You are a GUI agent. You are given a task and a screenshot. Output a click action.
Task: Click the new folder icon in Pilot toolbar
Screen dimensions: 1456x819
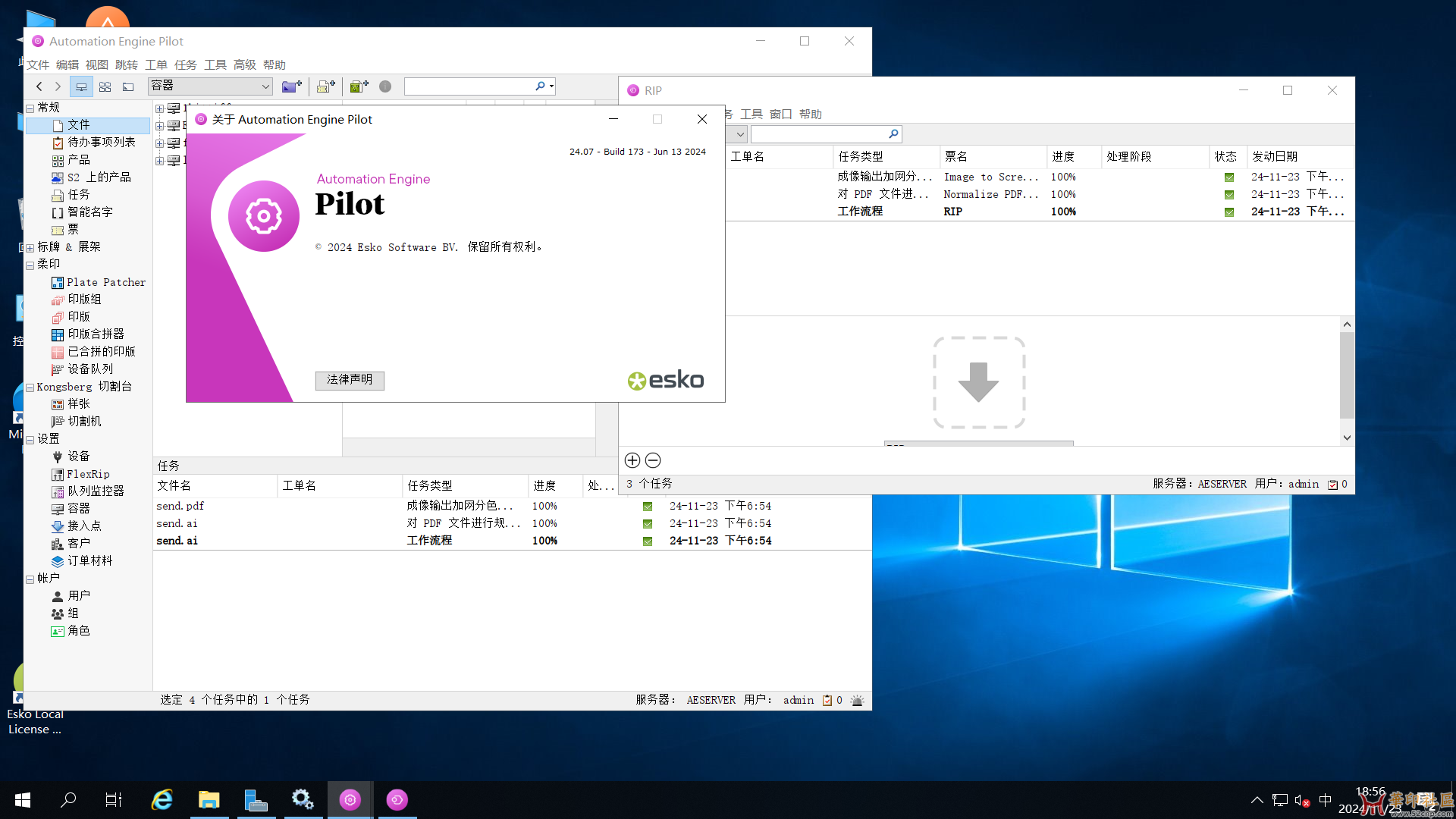[x=291, y=87]
